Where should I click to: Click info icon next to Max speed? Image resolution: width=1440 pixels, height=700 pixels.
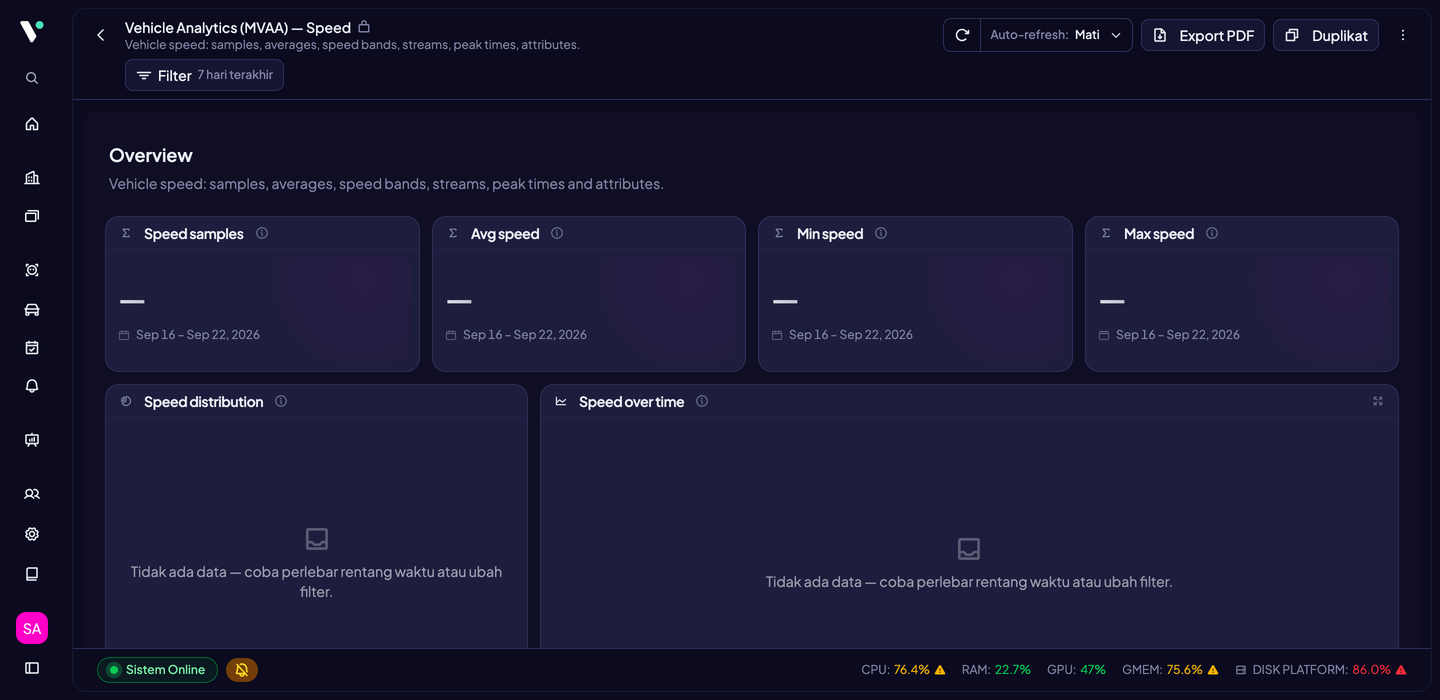pyautogui.click(x=1212, y=233)
